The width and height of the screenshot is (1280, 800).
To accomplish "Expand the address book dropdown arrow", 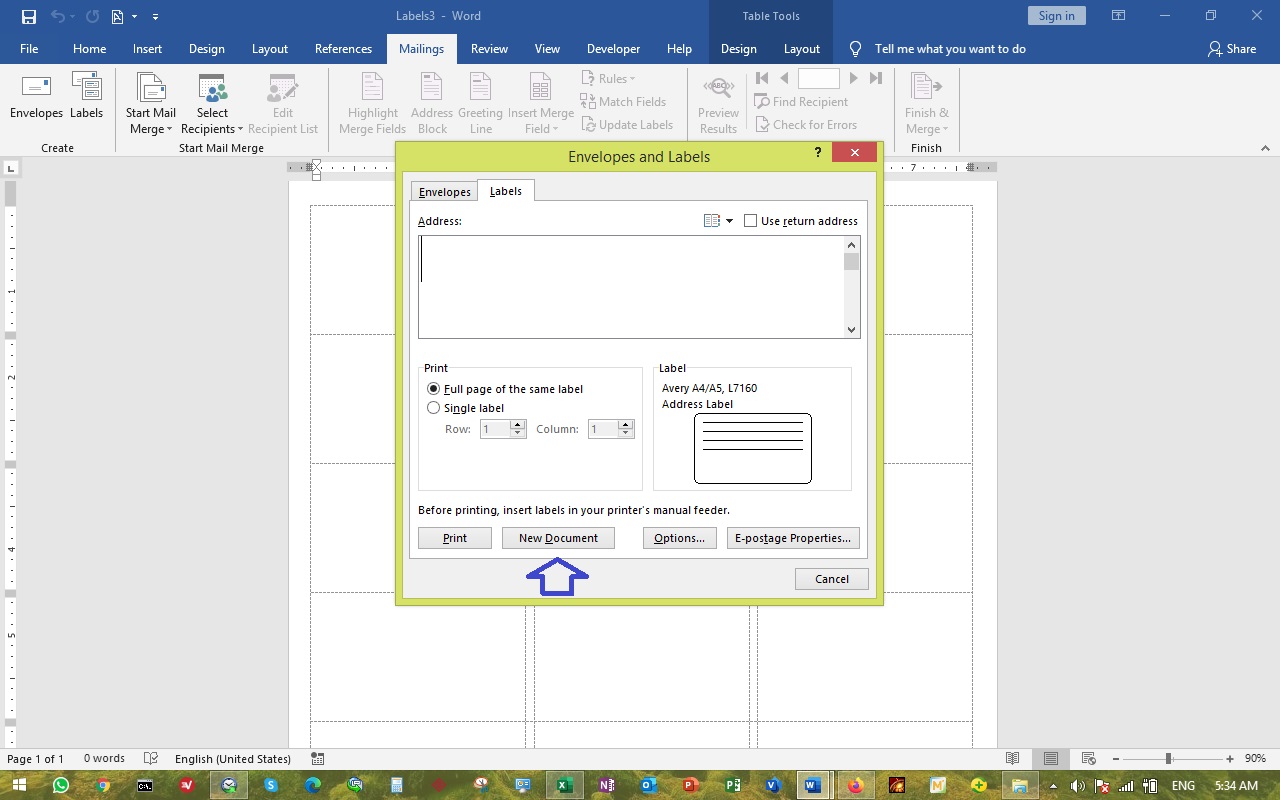I will click(729, 221).
